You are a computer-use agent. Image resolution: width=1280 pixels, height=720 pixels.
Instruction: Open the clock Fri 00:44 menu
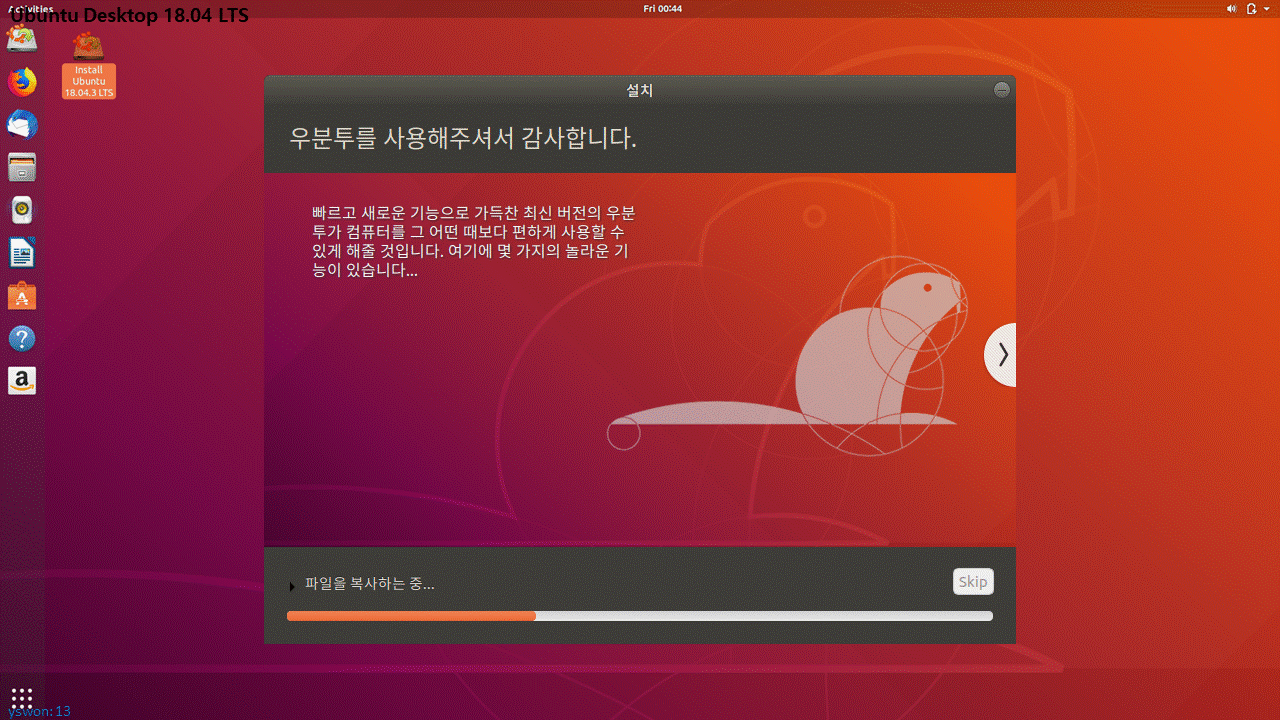[x=663, y=8]
